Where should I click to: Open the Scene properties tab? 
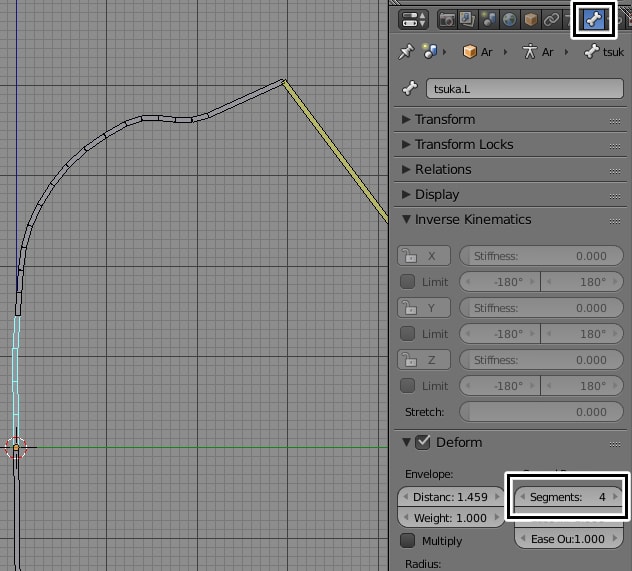[489, 19]
